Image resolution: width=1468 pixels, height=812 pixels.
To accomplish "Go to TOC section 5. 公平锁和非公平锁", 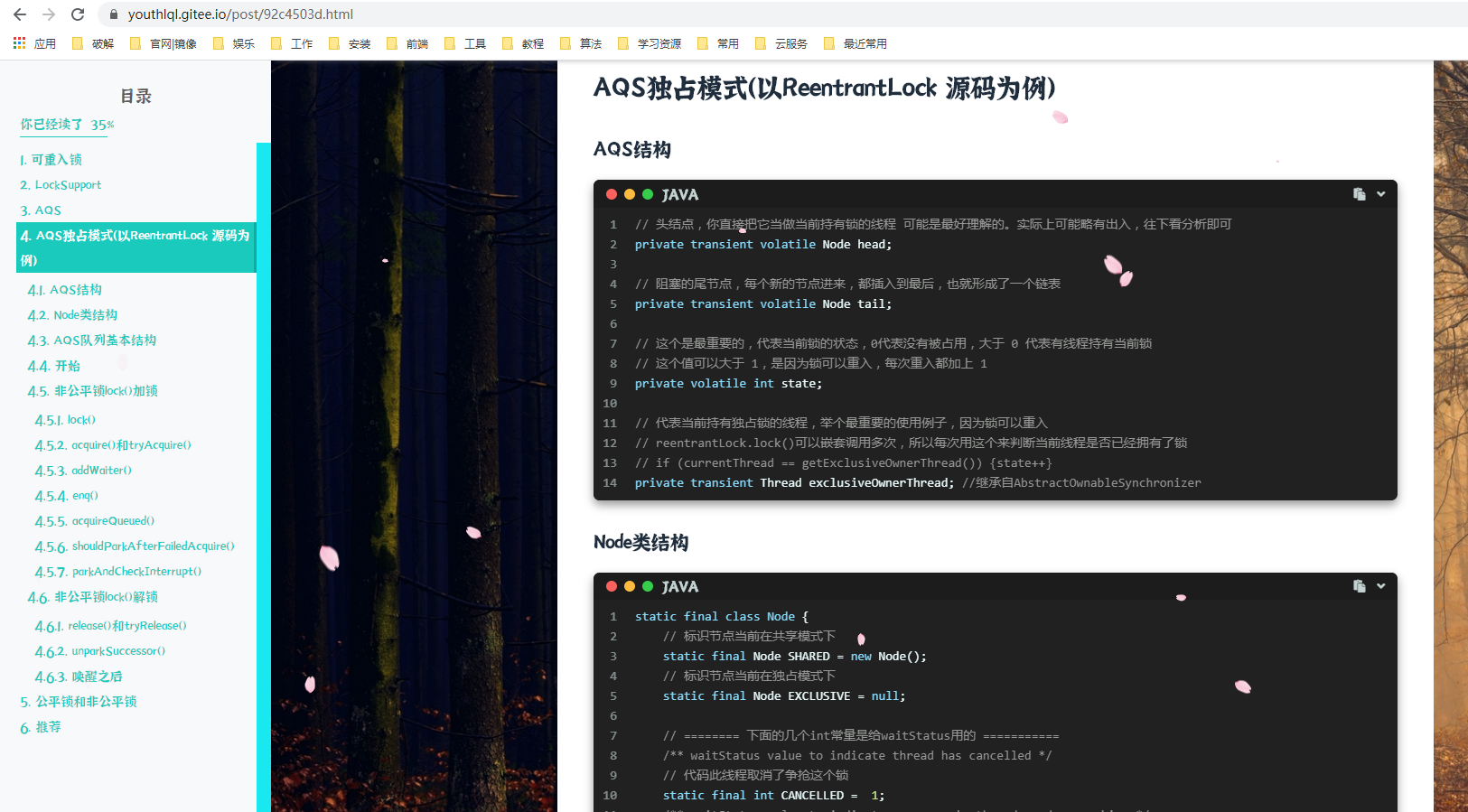I will pos(79,702).
